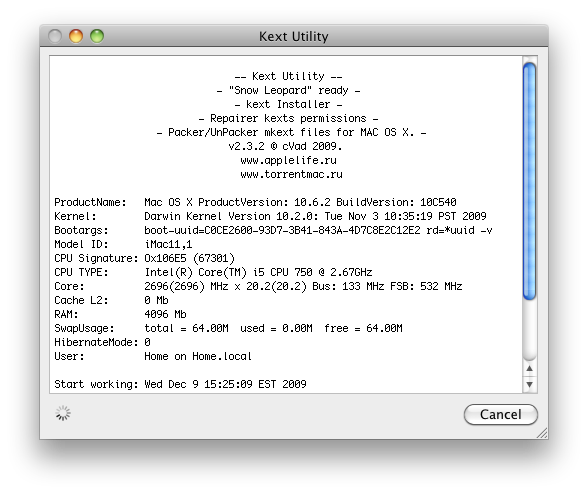Click the Core MHz and FSB line

[x=303, y=287]
